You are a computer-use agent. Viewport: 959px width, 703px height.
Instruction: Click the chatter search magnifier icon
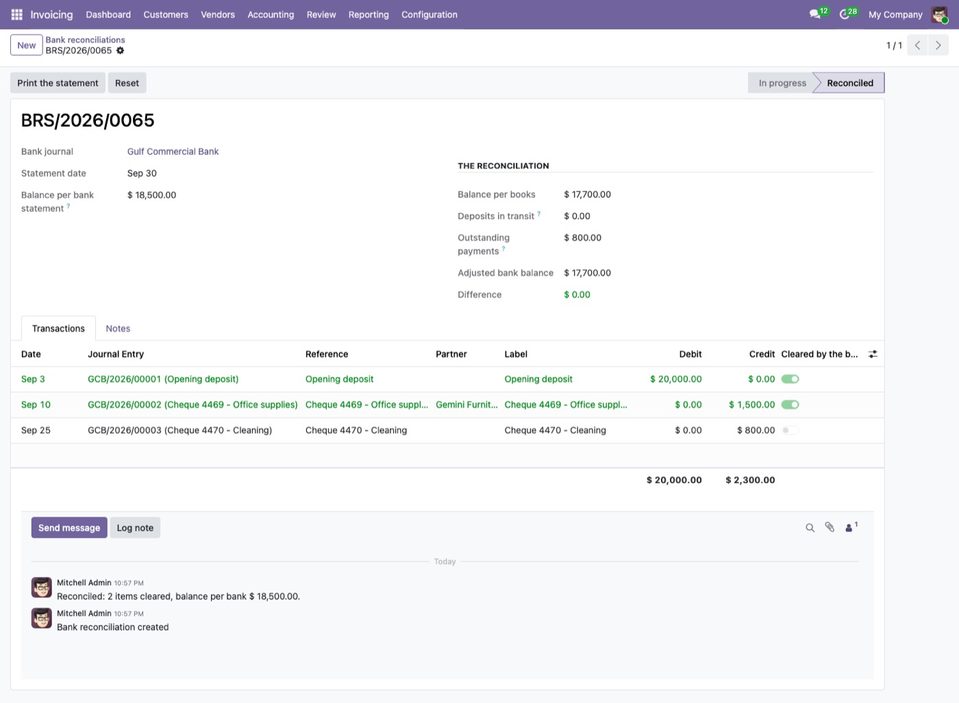(810, 527)
